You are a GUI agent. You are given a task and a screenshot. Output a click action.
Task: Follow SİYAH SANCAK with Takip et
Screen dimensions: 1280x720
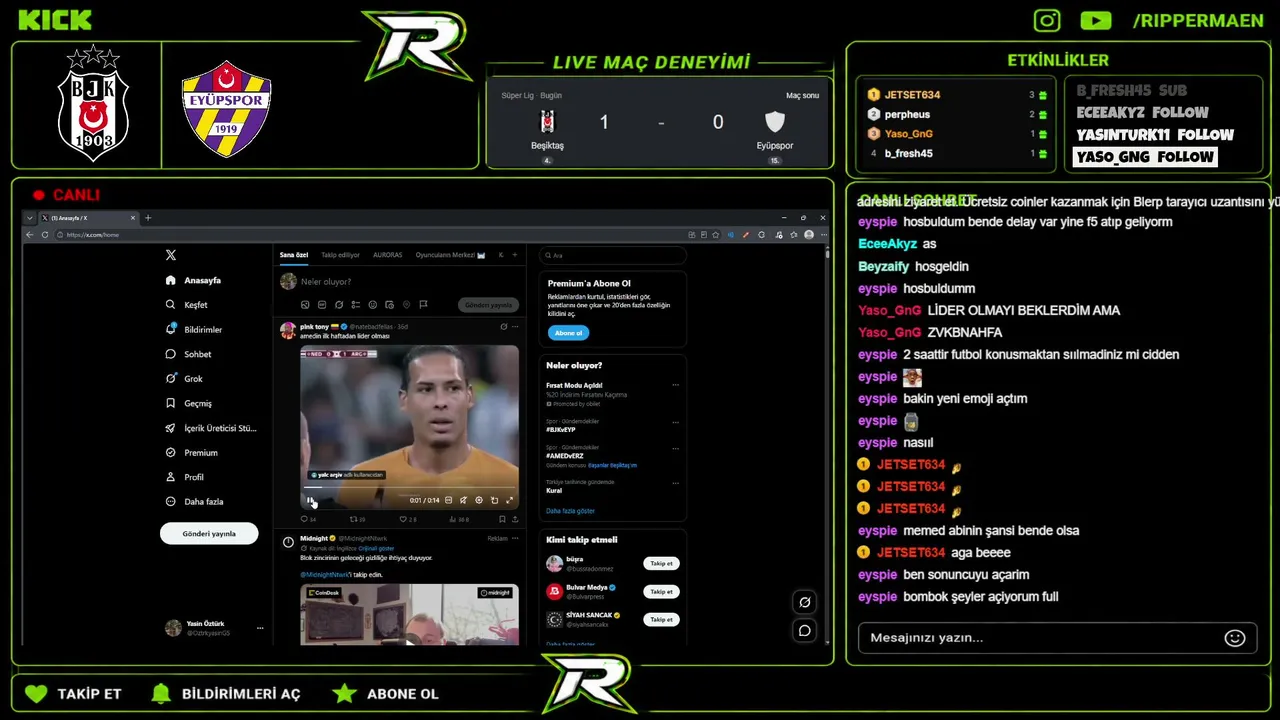pyautogui.click(x=661, y=620)
